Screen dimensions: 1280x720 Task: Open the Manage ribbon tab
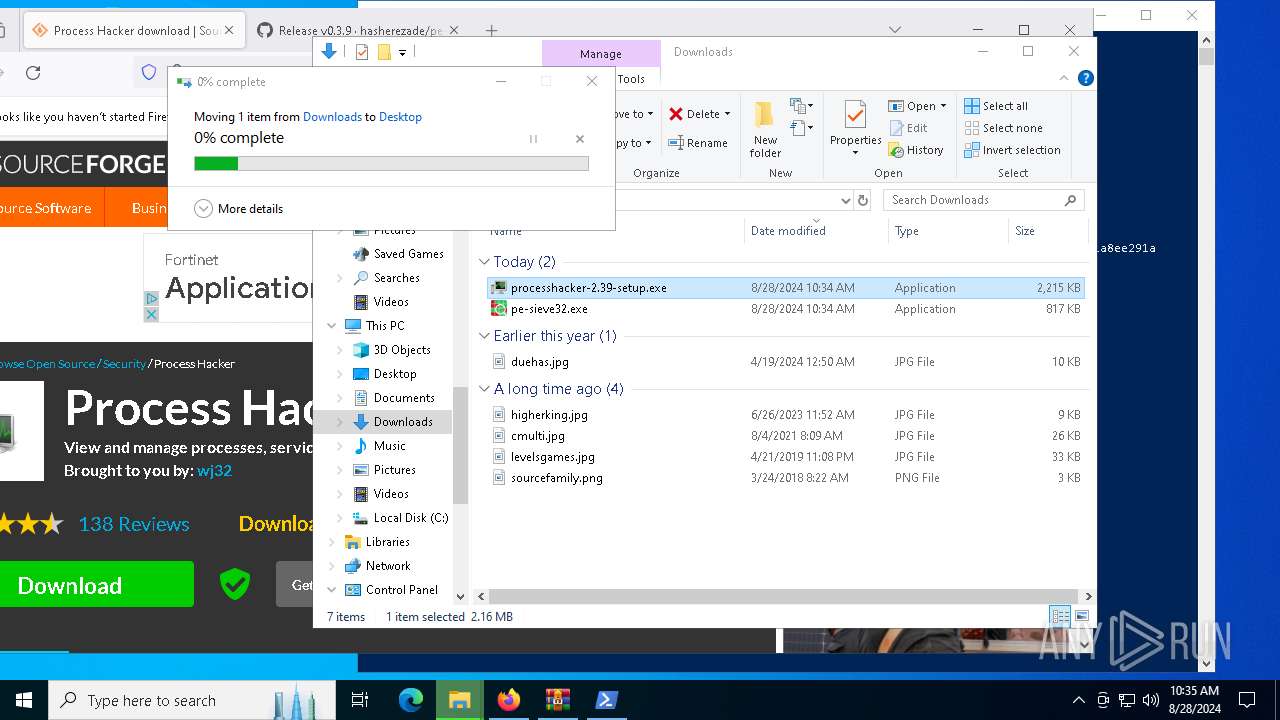[600, 54]
